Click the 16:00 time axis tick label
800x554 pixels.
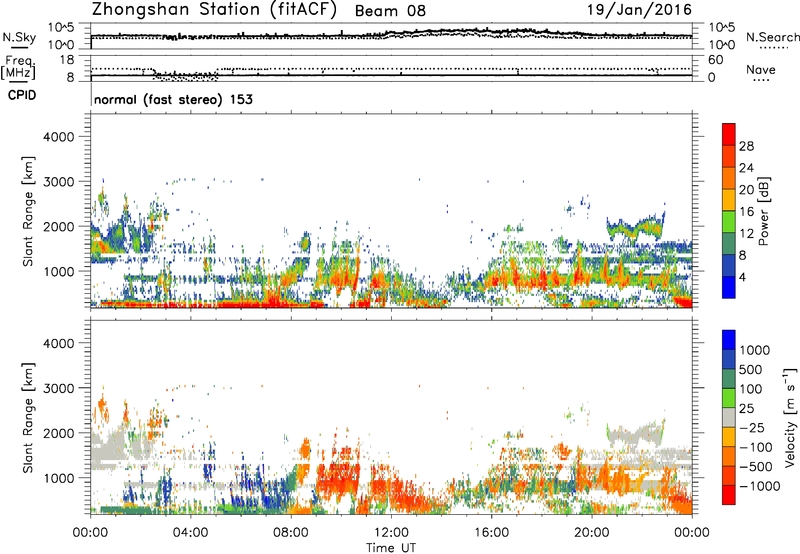[492, 533]
